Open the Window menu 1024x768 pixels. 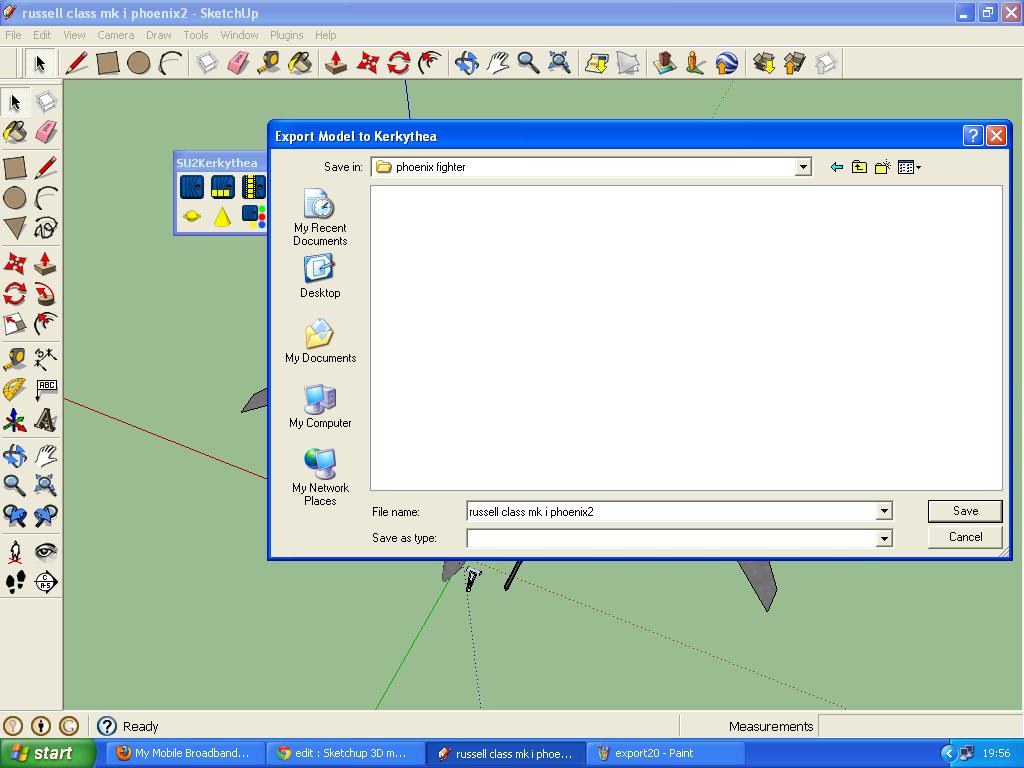(239, 35)
